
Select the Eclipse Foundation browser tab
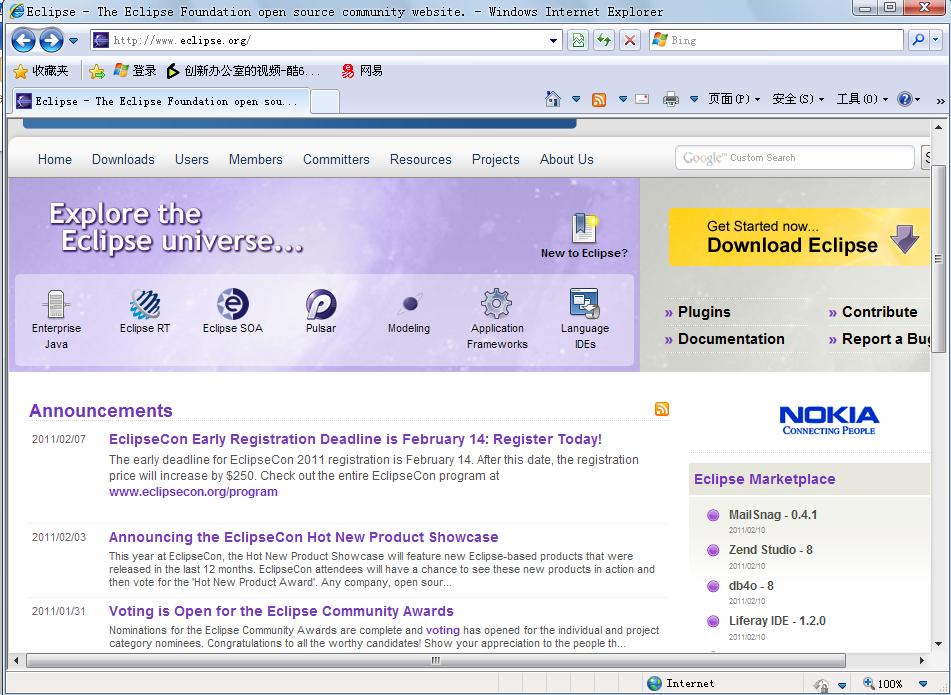161,101
